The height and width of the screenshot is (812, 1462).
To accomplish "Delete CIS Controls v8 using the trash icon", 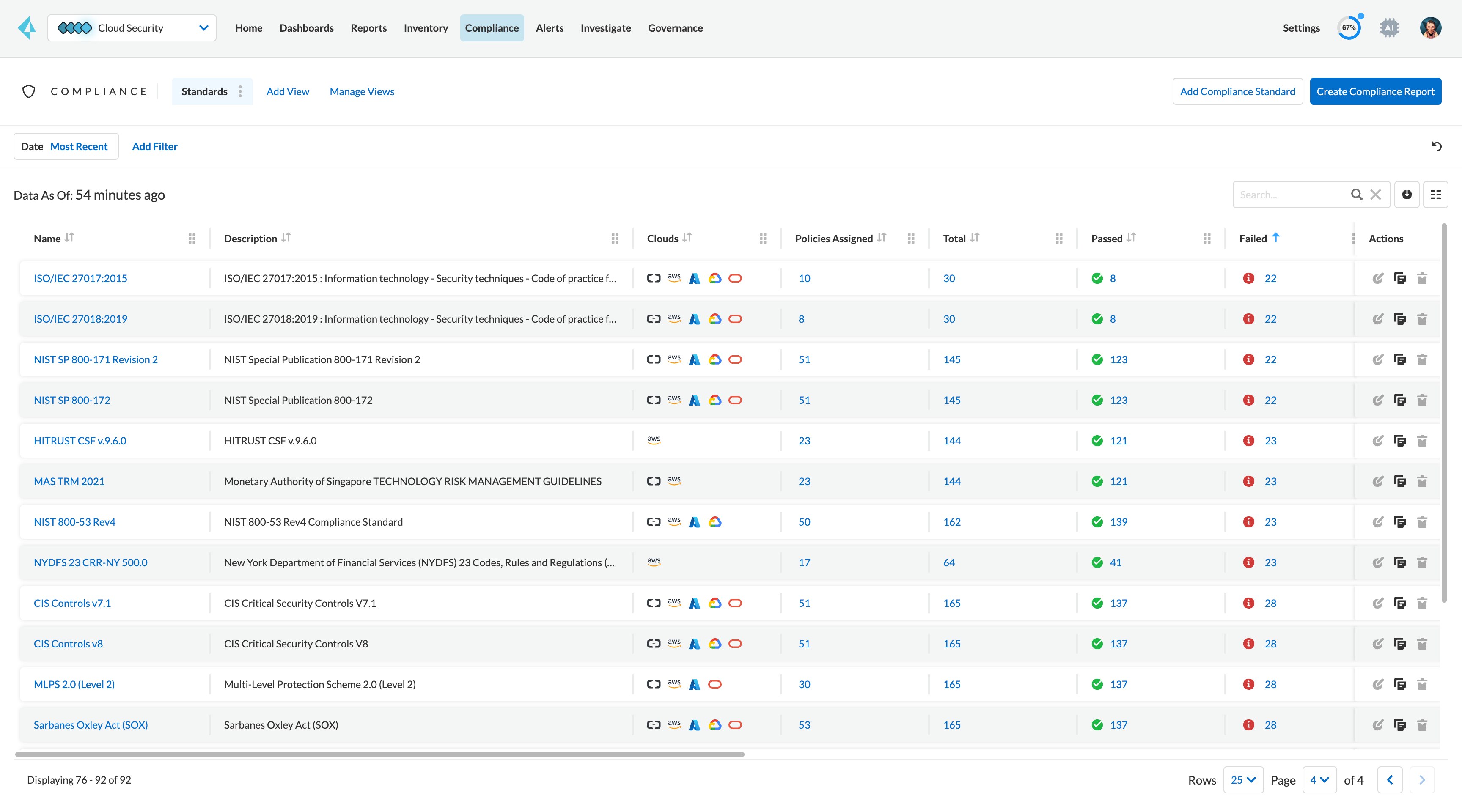I will (x=1423, y=644).
